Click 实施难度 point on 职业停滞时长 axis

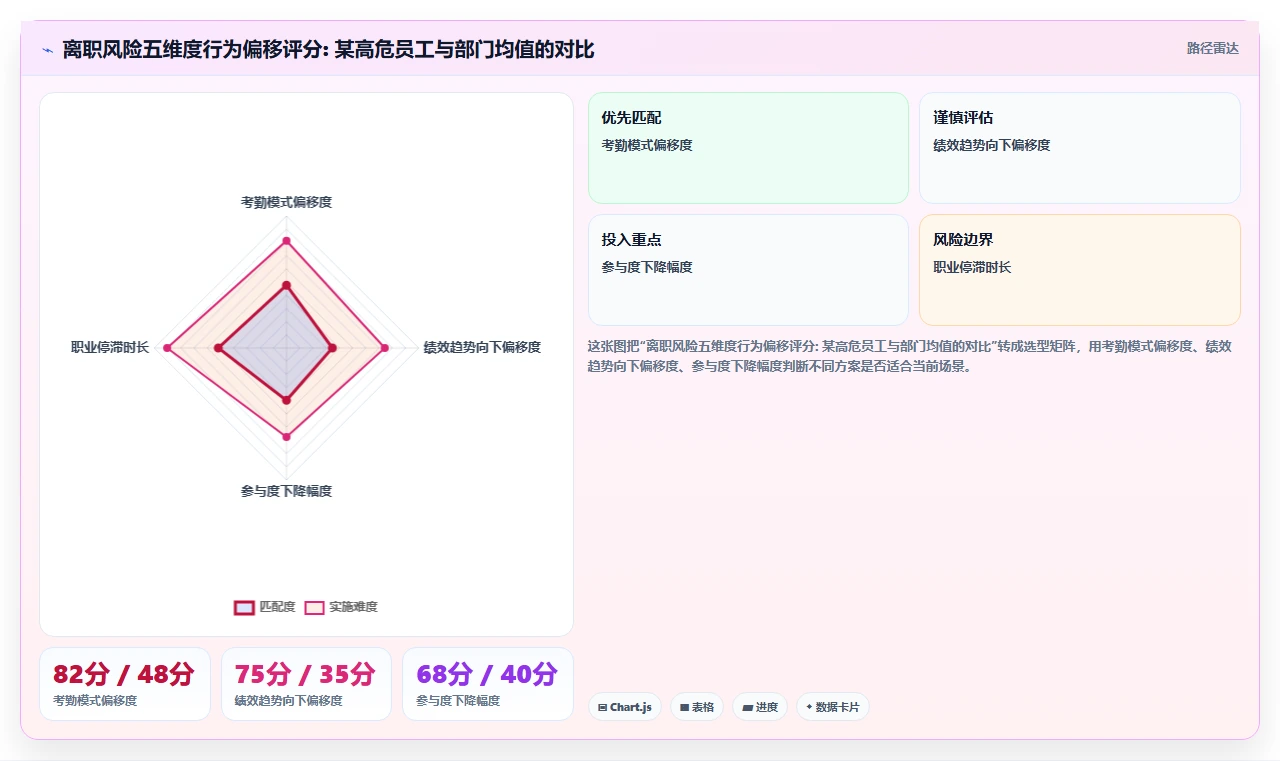(168, 348)
